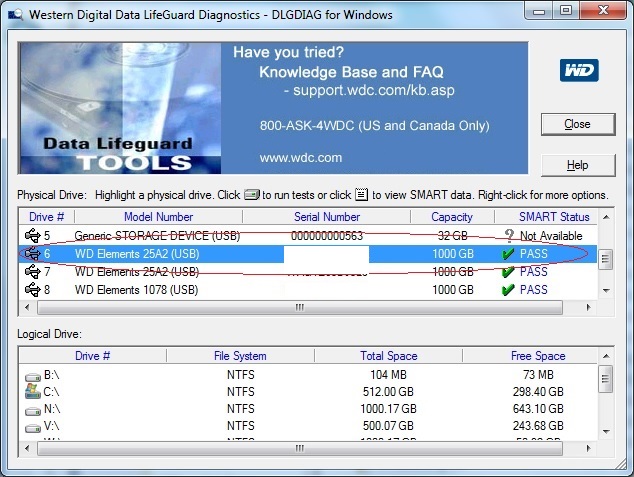Click the USB icon for drive 5
This screenshot has width=634, height=477.
(x=33, y=235)
